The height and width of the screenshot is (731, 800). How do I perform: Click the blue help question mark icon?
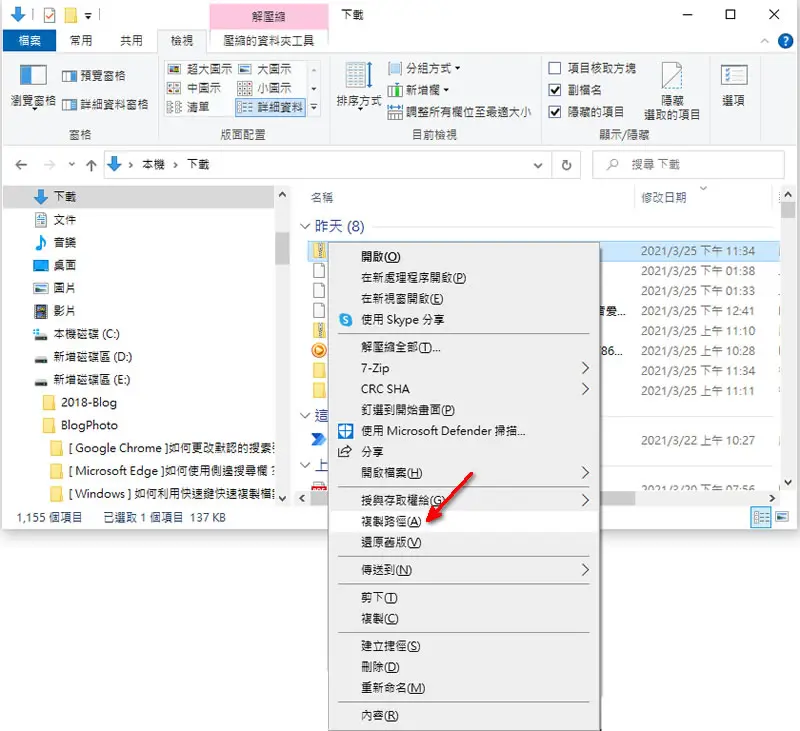[785, 41]
